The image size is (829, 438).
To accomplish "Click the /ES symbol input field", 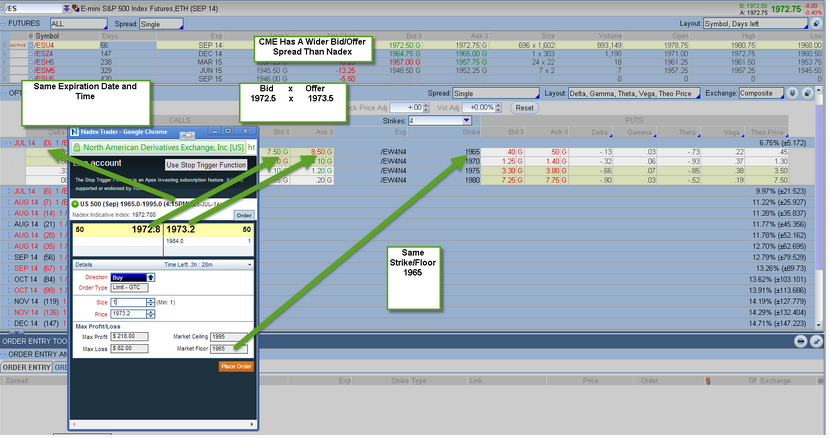I will [33, 8].
